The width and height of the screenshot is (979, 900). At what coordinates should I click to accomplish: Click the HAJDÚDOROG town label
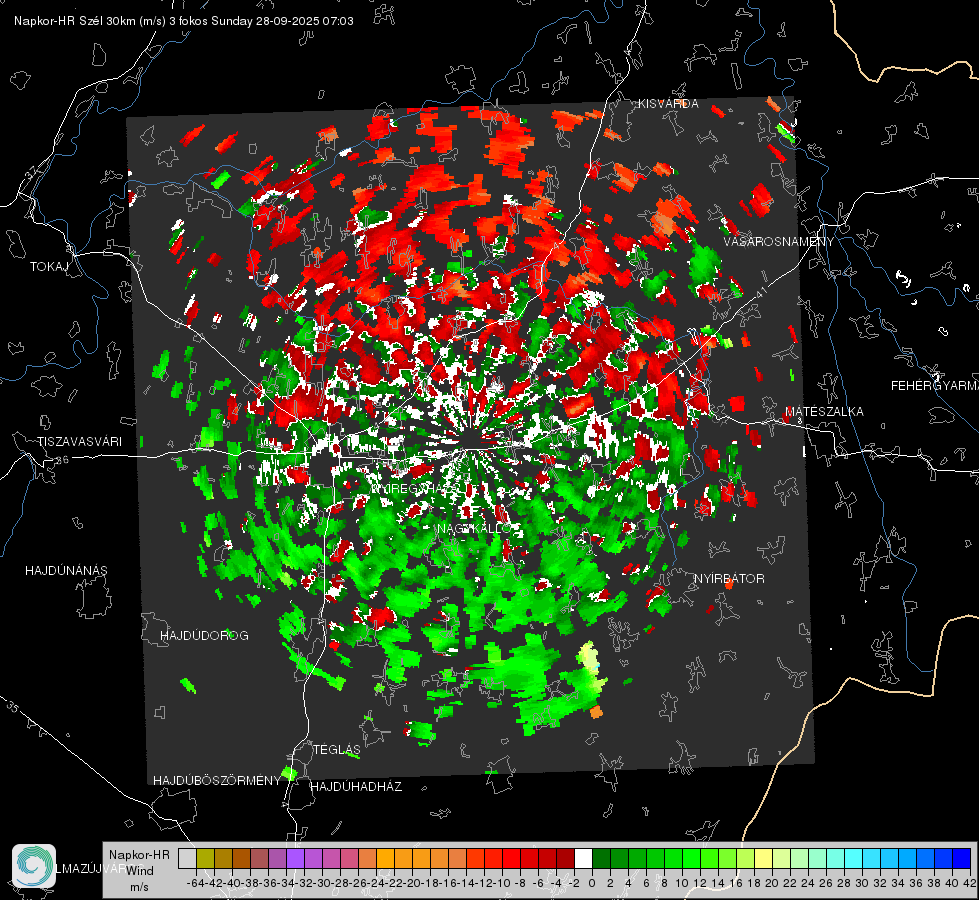click(204, 636)
